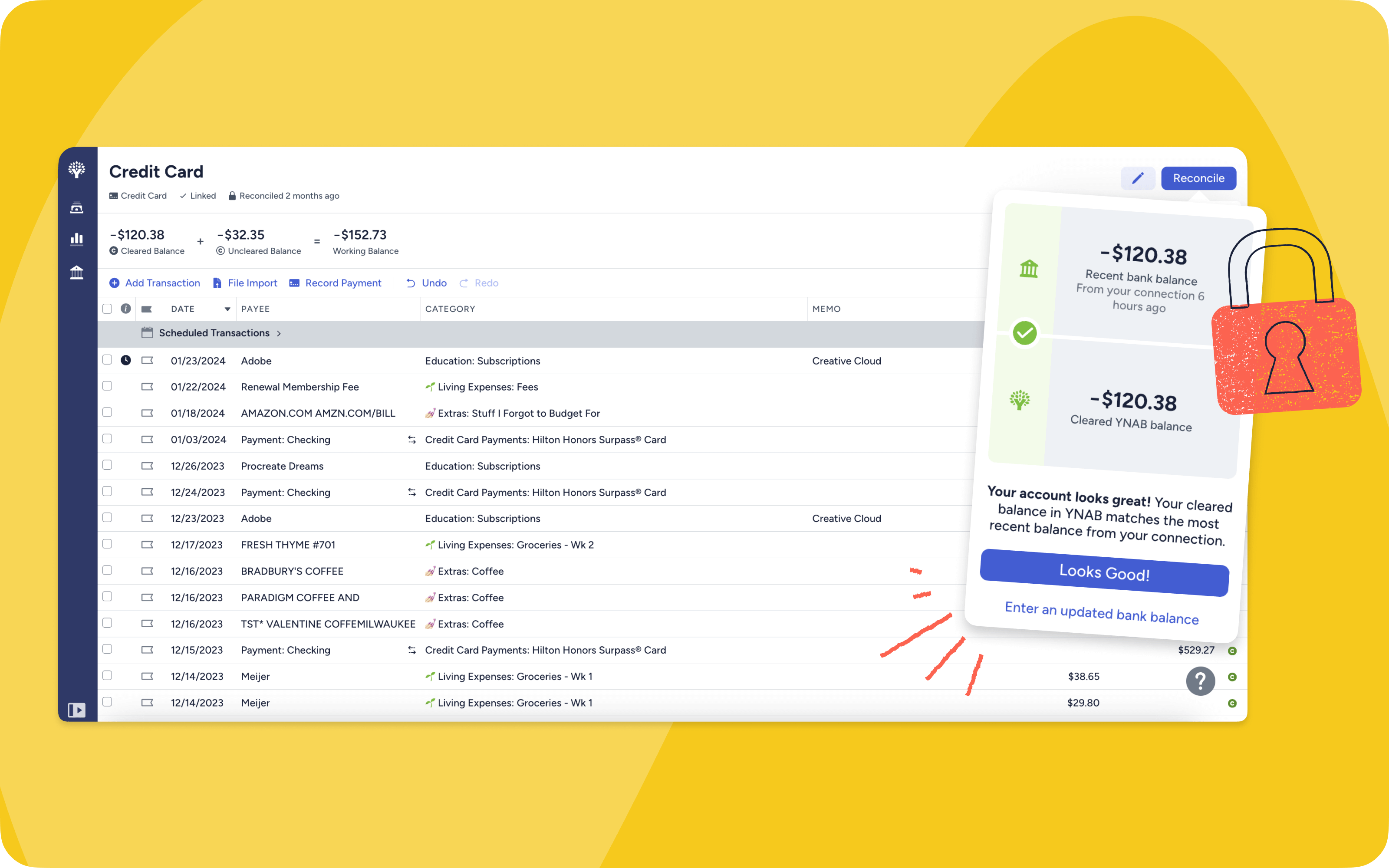
Task: Select the YNAB tree logo in the sidebar
Action: [x=77, y=169]
